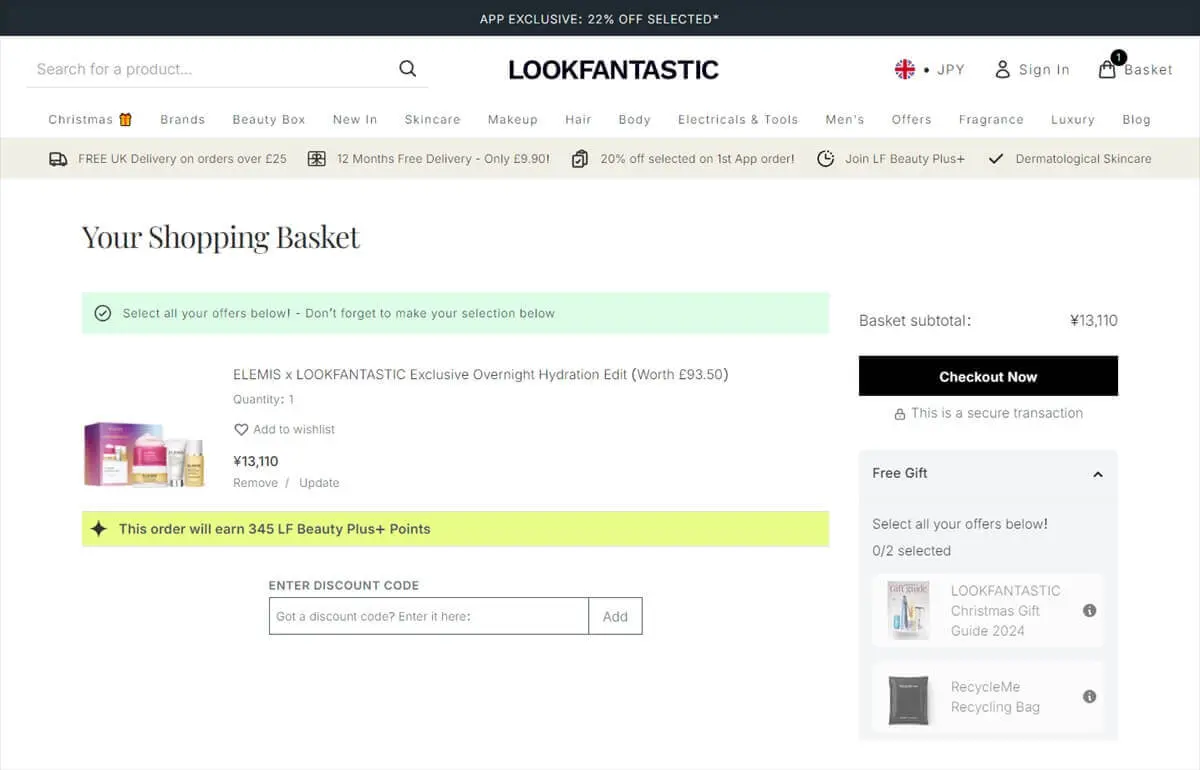Viewport: 1200px width, 770px height.
Task: Open the Offers menu
Action: pos(911,119)
